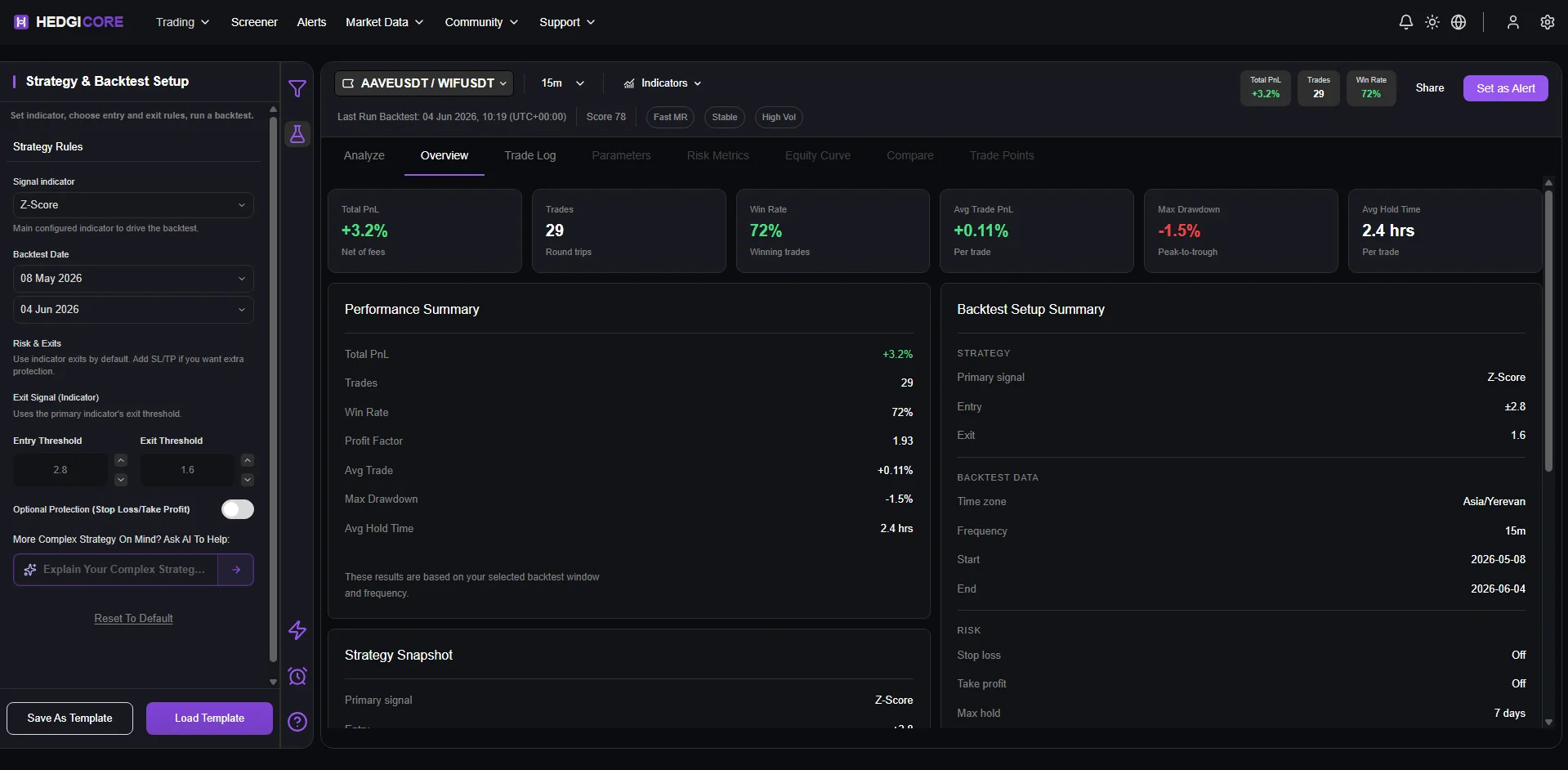Select the Fast MR tag

point(670,117)
